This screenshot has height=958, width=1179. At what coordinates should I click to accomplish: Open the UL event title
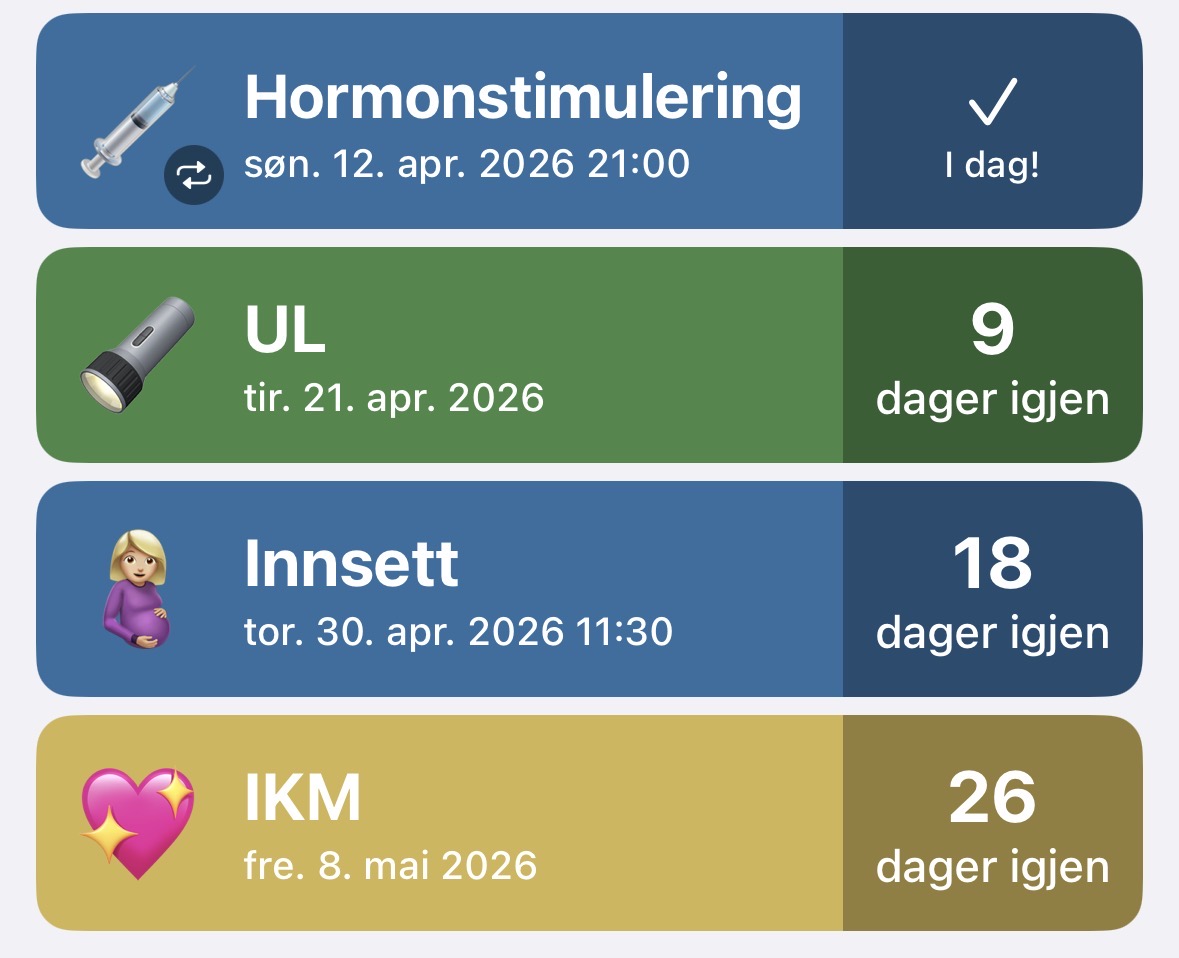pos(285,330)
